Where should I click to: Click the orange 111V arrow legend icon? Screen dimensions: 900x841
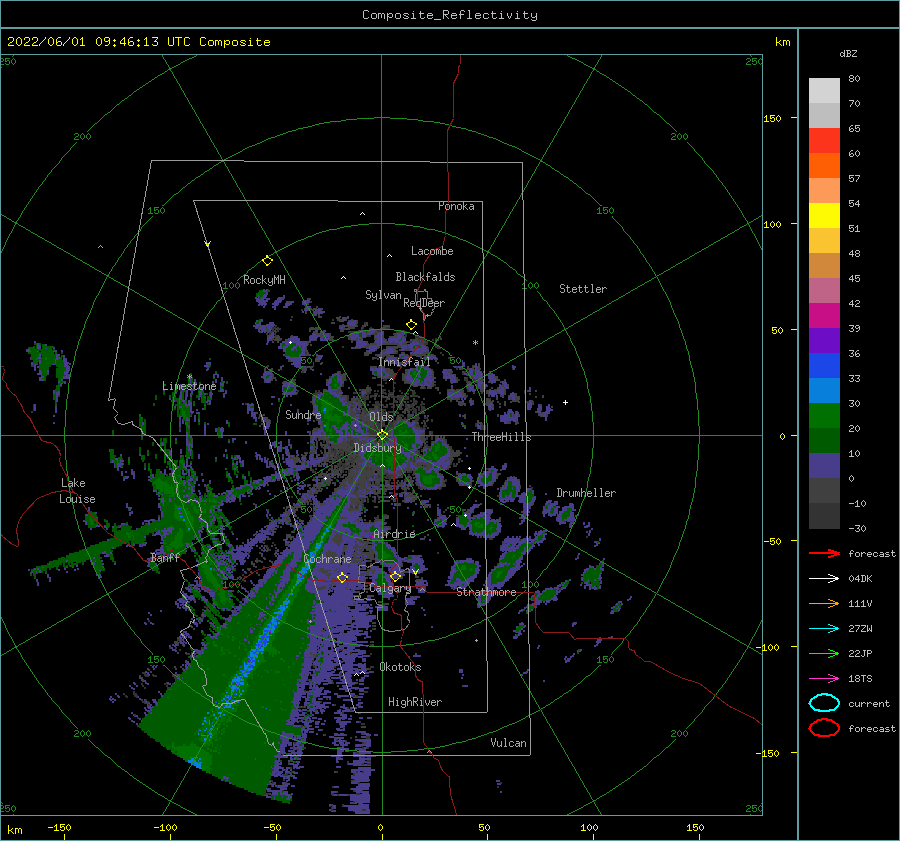824,603
